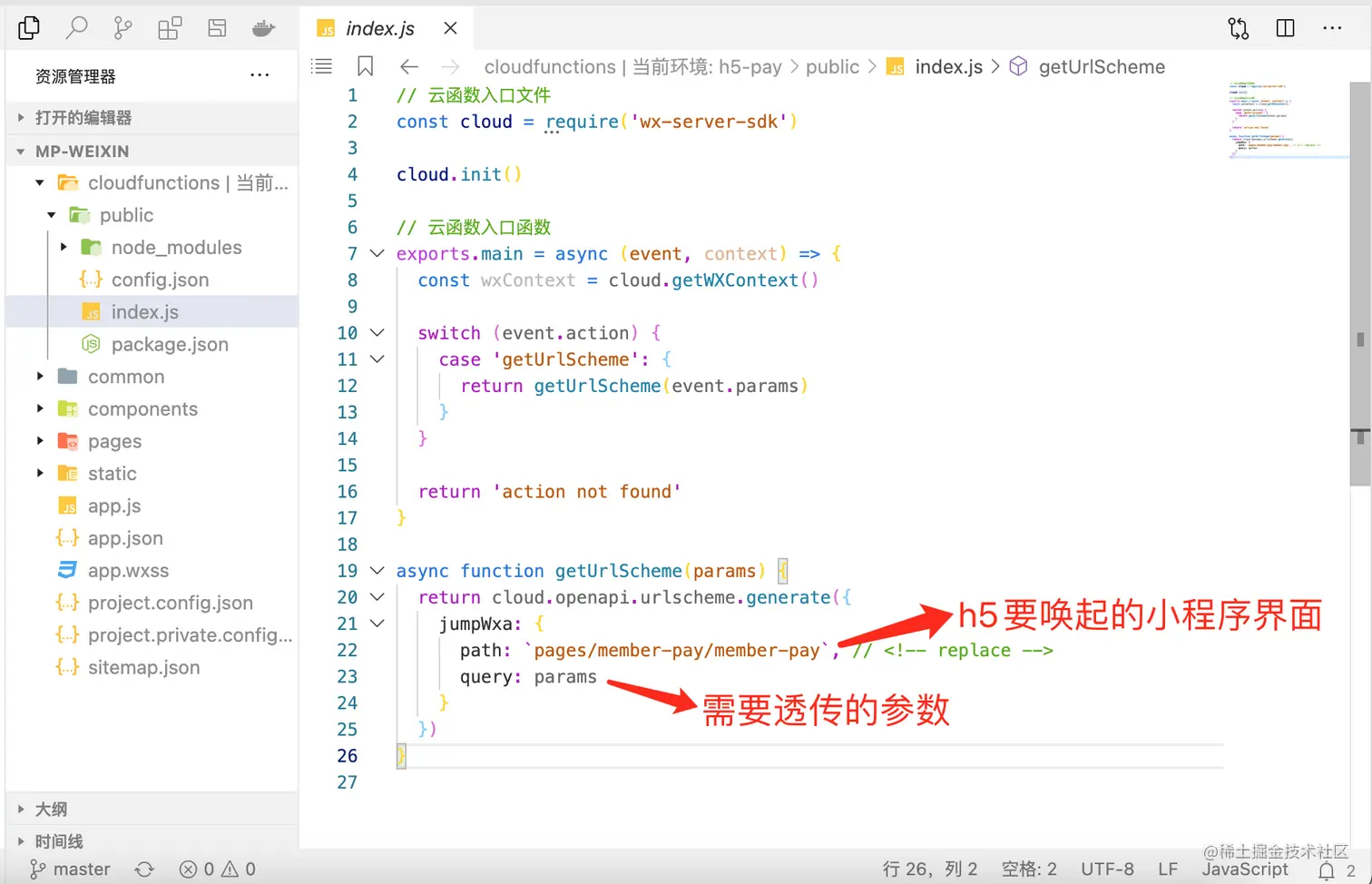Change line ending via LF
Image resolution: width=1372 pixels, height=884 pixels.
pyautogui.click(x=1168, y=869)
